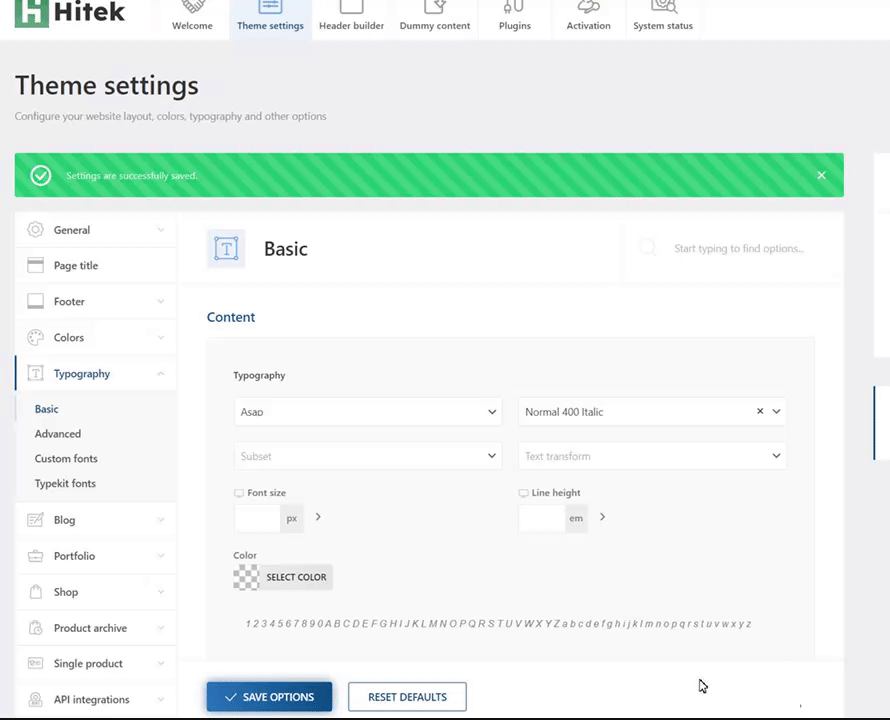
Task: Click the Portfolio briefcase icon
Action: [35, 556]
